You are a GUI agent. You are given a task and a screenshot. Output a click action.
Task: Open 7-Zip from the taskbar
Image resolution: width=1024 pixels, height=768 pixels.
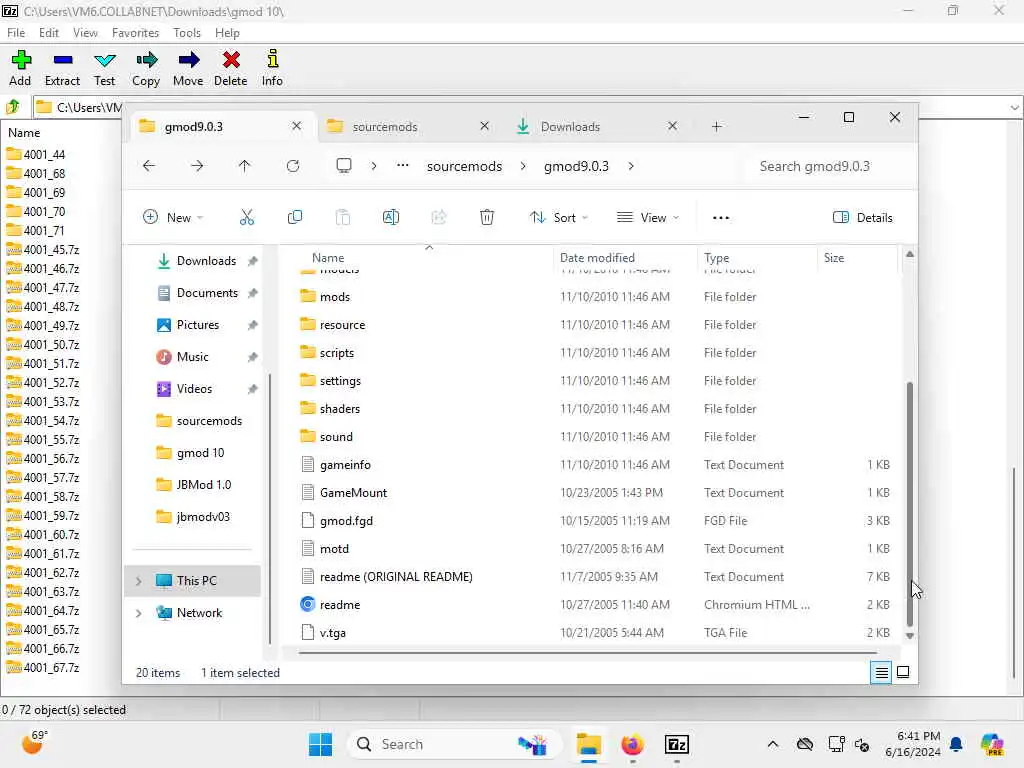677,744
